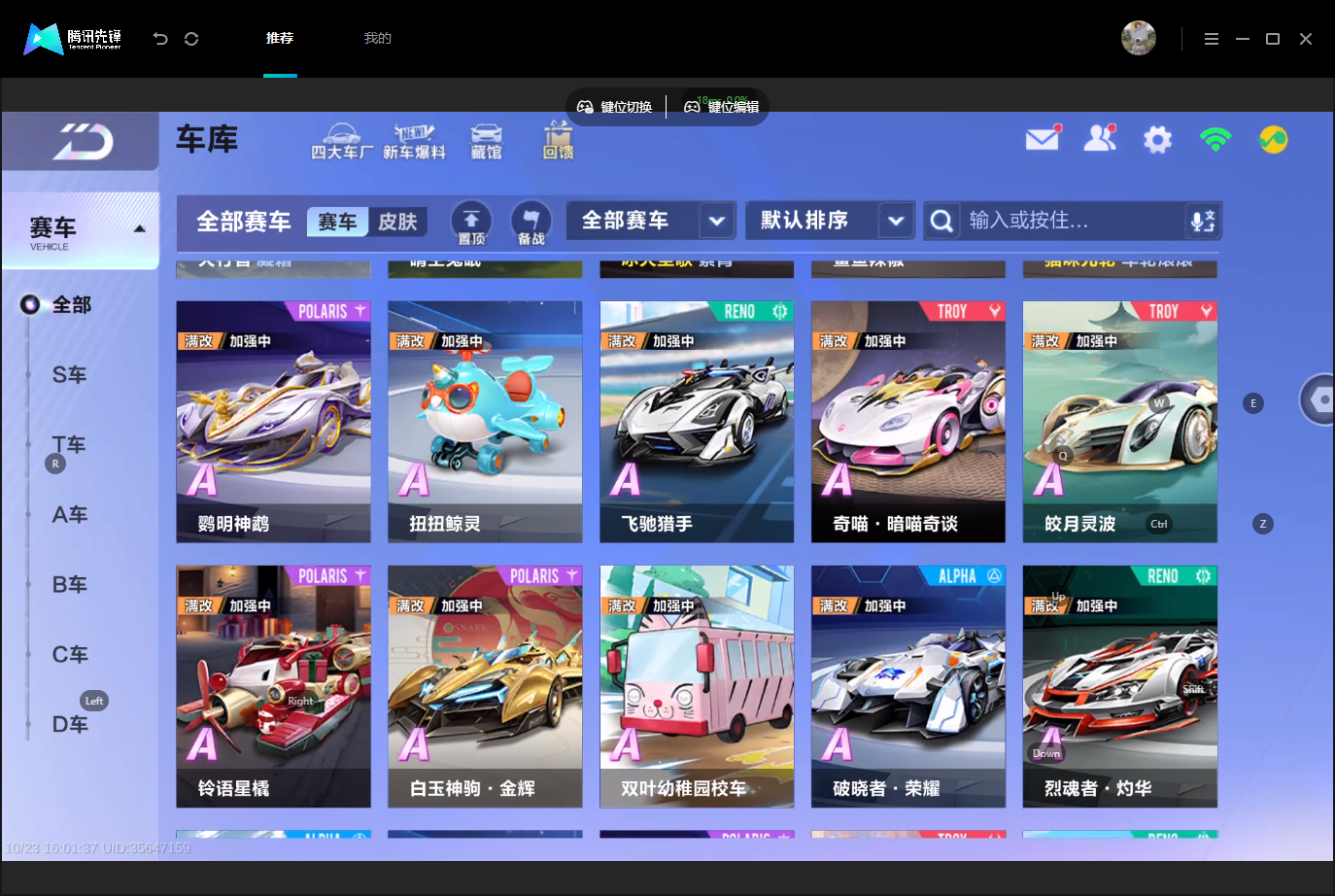Open the game settings gear

(x=1157, y=140)
